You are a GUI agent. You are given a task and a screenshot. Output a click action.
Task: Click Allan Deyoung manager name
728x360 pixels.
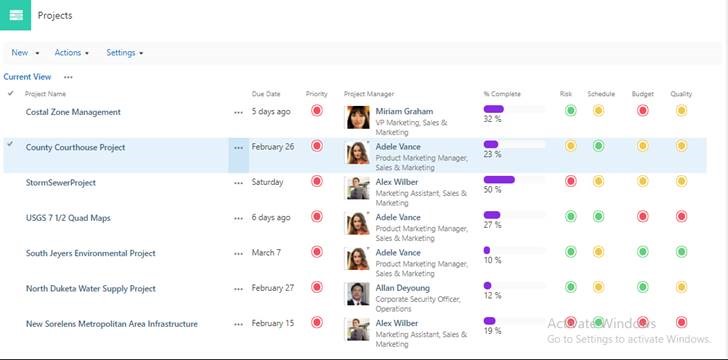(x=403, y=288)
